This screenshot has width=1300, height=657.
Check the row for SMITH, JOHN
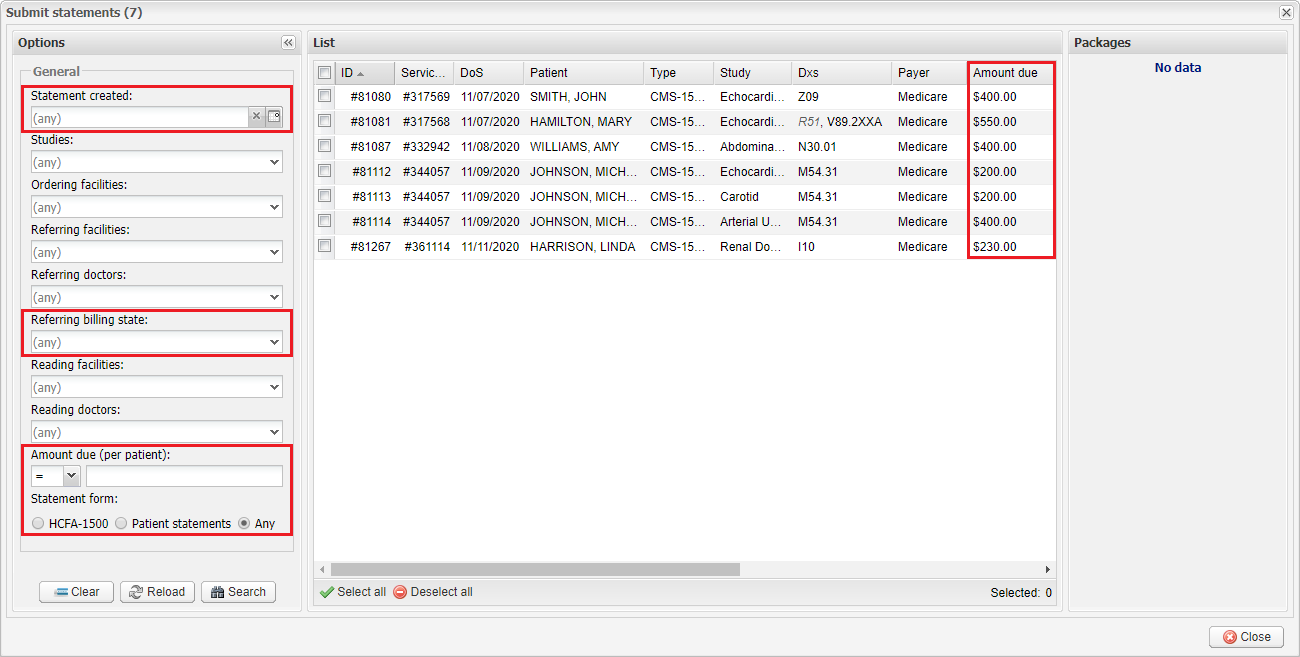click(x=324, y=96)
